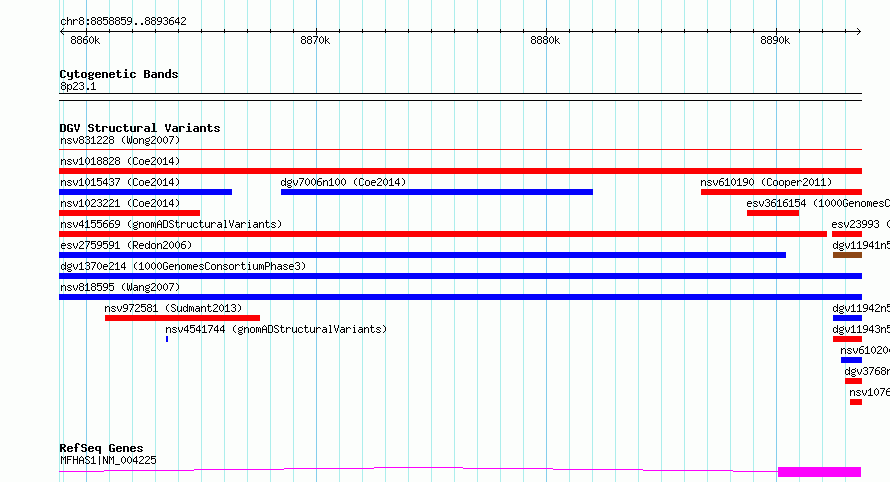The height and width of the screenshot is (482, 890).
Task: Select the nsv972581 red variant bar
Action: pos(182,318)
